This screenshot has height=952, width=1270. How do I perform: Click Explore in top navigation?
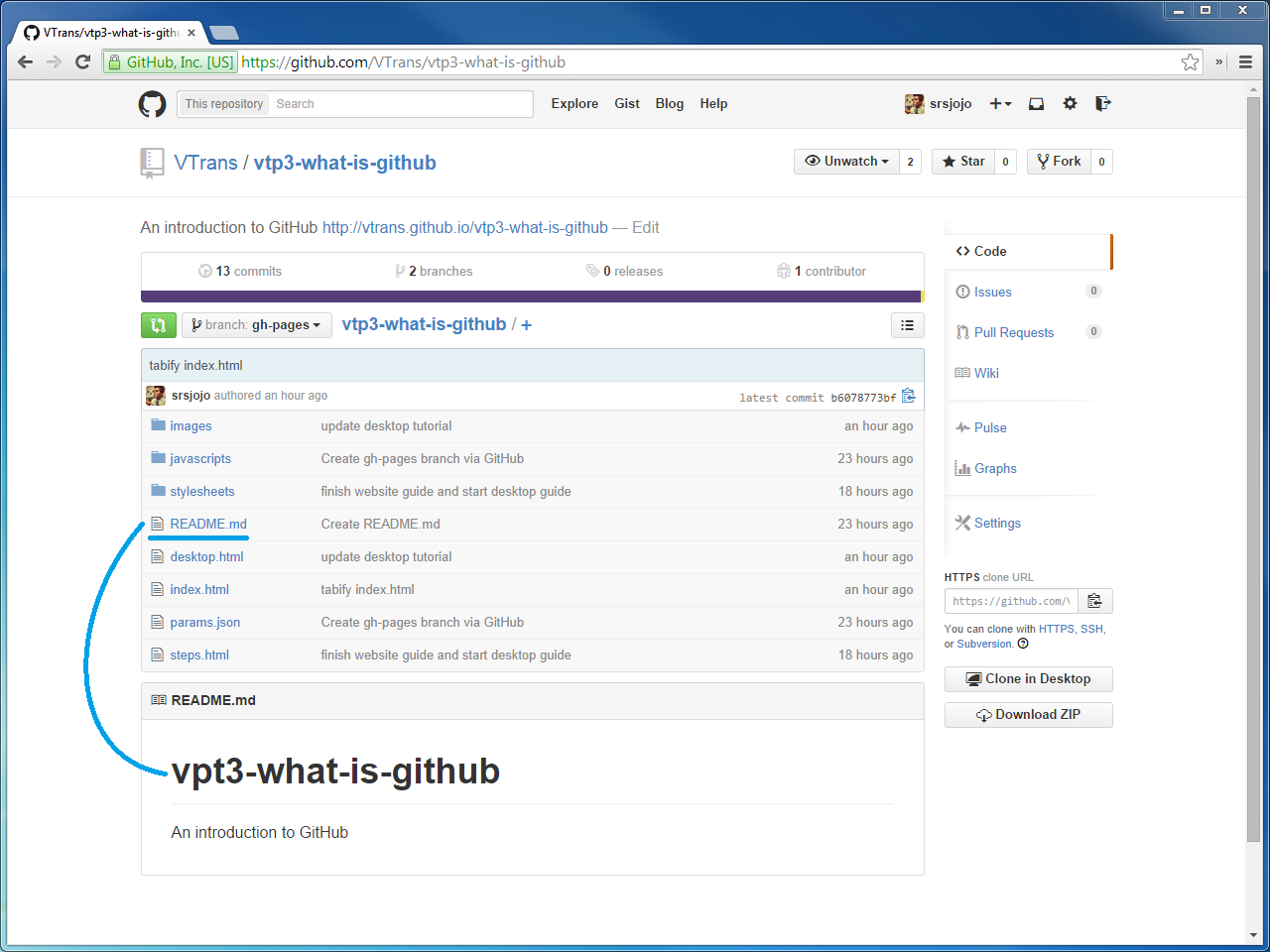[574, 103]
